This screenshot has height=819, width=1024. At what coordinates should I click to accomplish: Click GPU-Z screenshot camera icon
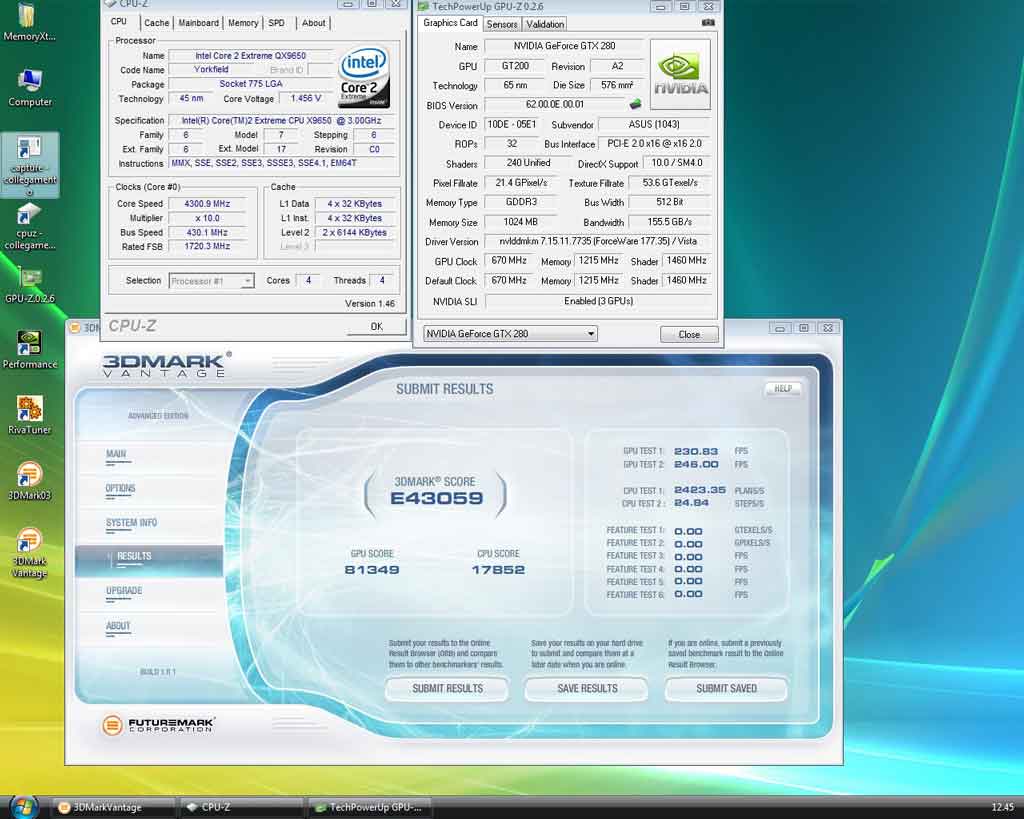click(708, 22)
